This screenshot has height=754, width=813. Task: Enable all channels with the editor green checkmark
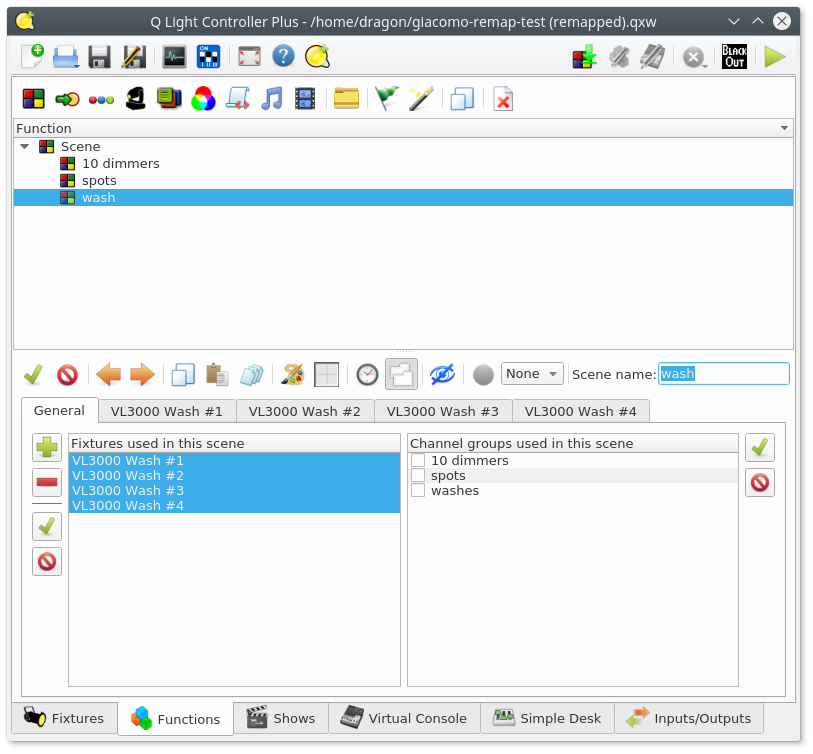pos(33,374)
